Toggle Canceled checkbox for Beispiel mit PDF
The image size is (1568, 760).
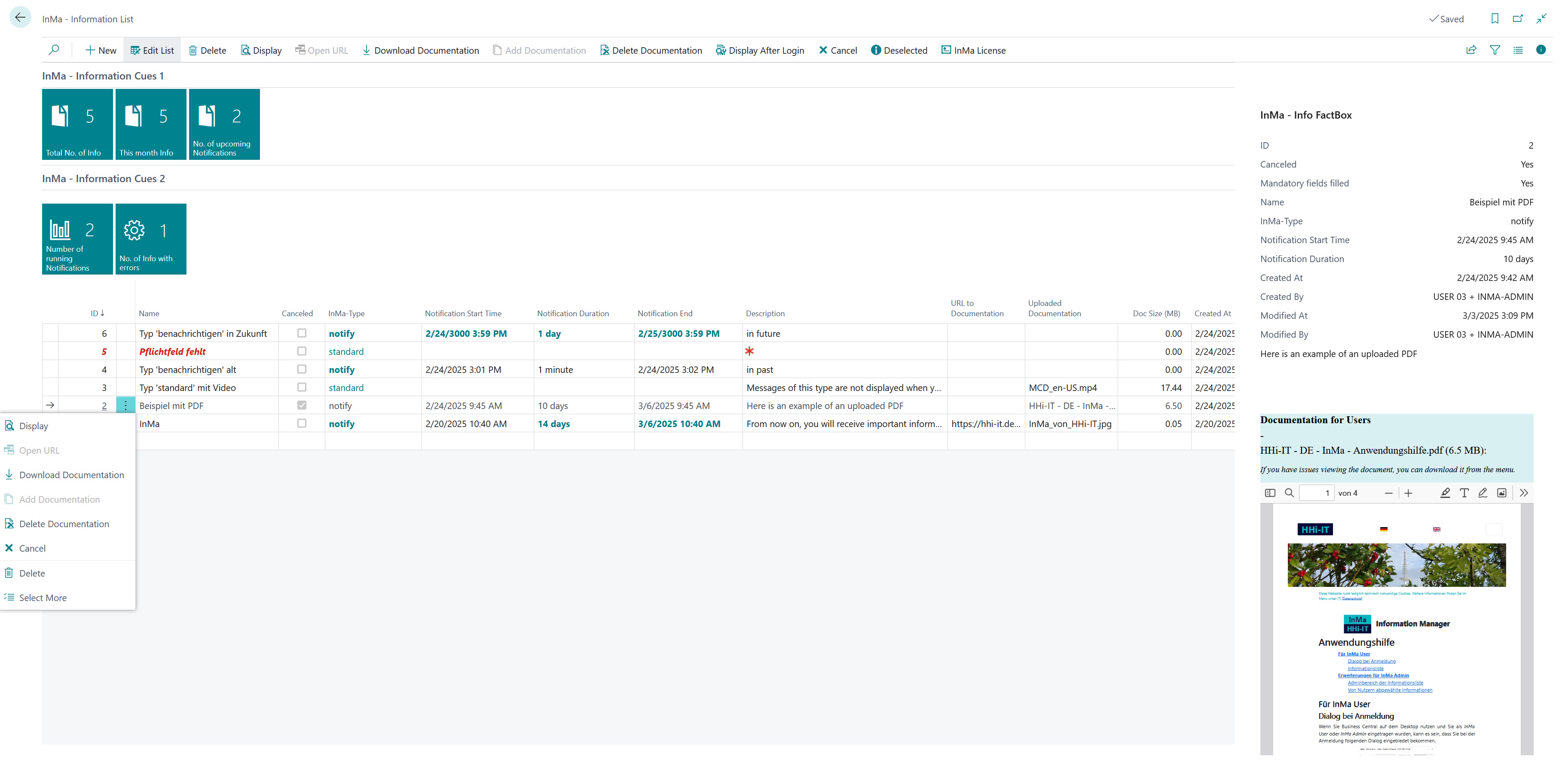tap(301, 405)
